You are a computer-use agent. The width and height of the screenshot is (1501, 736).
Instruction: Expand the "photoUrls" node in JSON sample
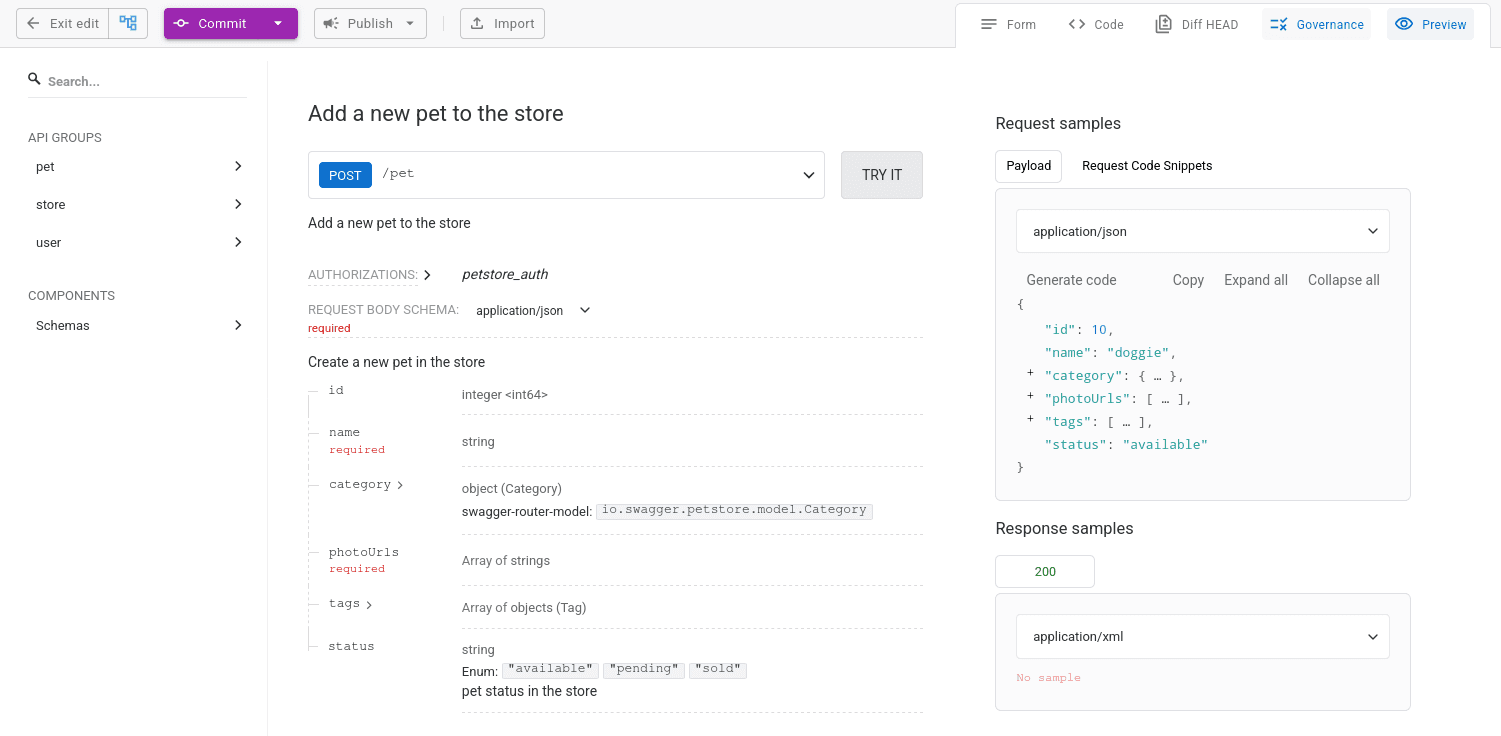point(1030,396)
